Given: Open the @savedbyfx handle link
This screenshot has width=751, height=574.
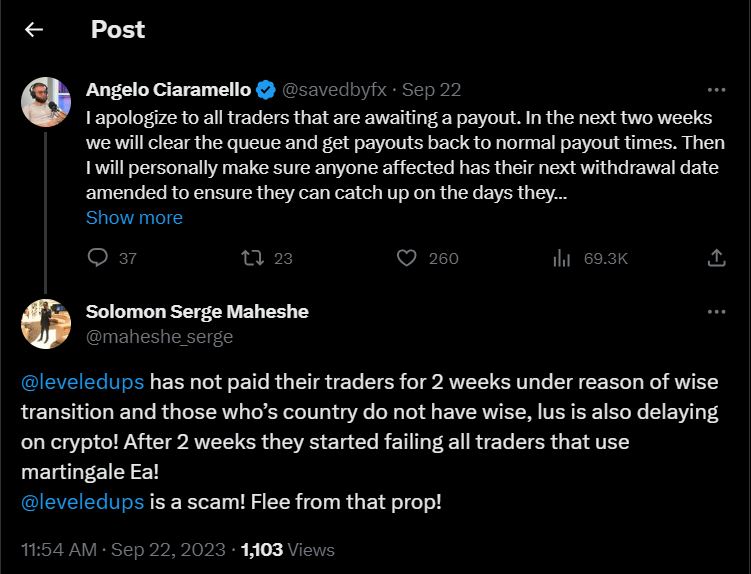Looking at the screenshot, I should coord(335,90).
